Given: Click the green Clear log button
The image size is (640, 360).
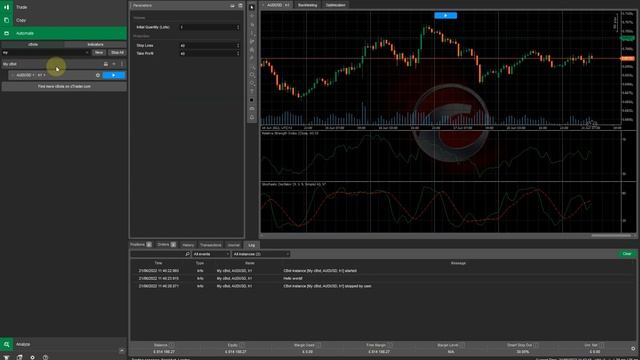Looking at the screenshot, I should tap(627, 254).
